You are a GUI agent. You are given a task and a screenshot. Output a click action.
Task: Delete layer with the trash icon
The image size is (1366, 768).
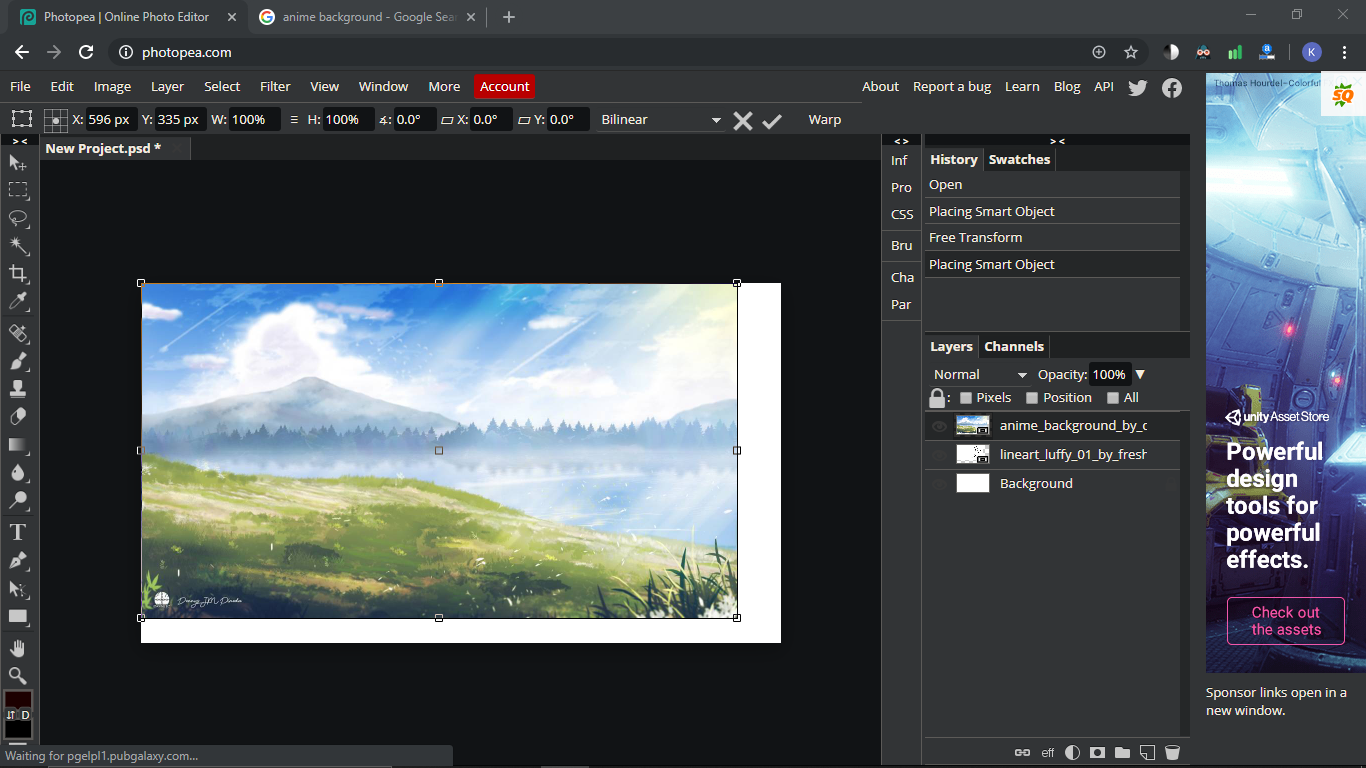click(1172, 752)
